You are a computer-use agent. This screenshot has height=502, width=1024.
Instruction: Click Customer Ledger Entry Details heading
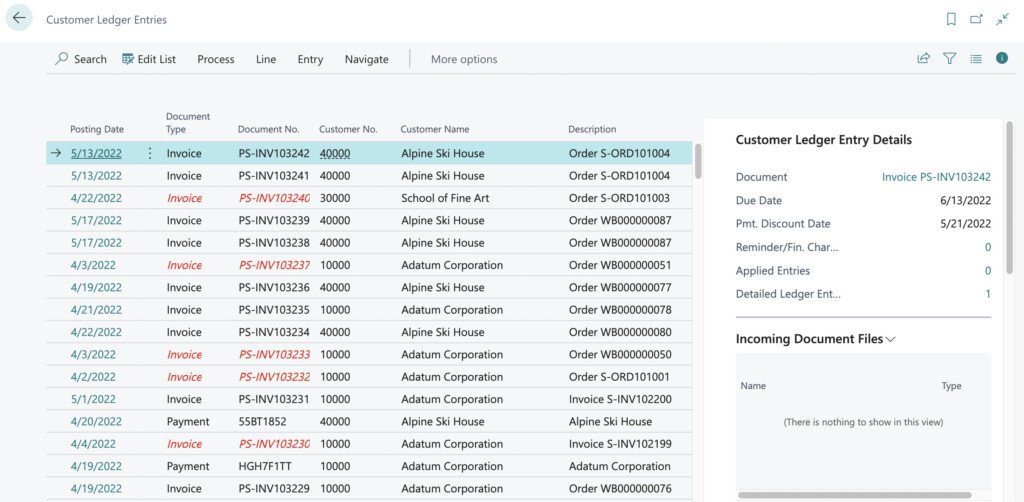[824, 140]
